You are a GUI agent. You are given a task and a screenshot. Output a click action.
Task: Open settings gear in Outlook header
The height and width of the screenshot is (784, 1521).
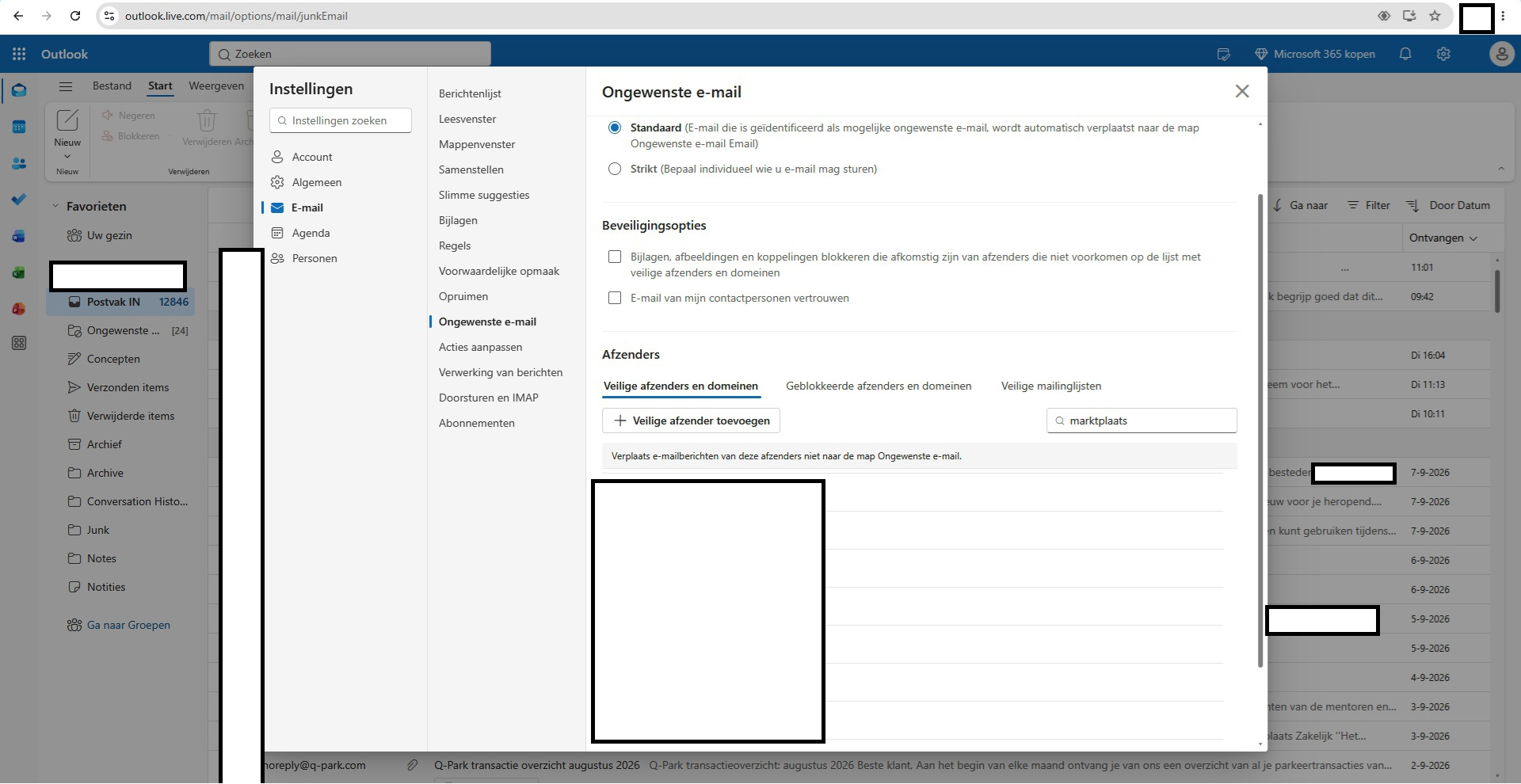(1443, 54)
